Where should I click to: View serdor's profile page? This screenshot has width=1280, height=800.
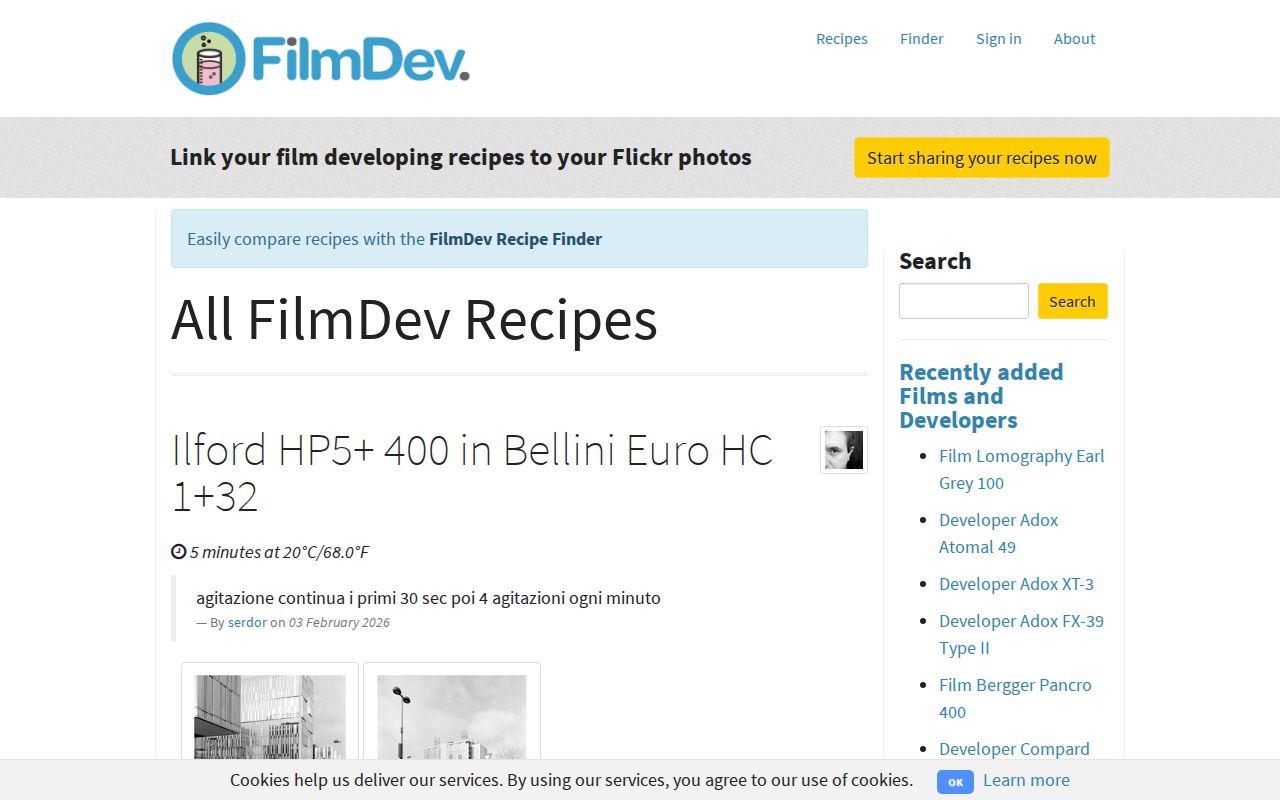[x=246, y=622]
